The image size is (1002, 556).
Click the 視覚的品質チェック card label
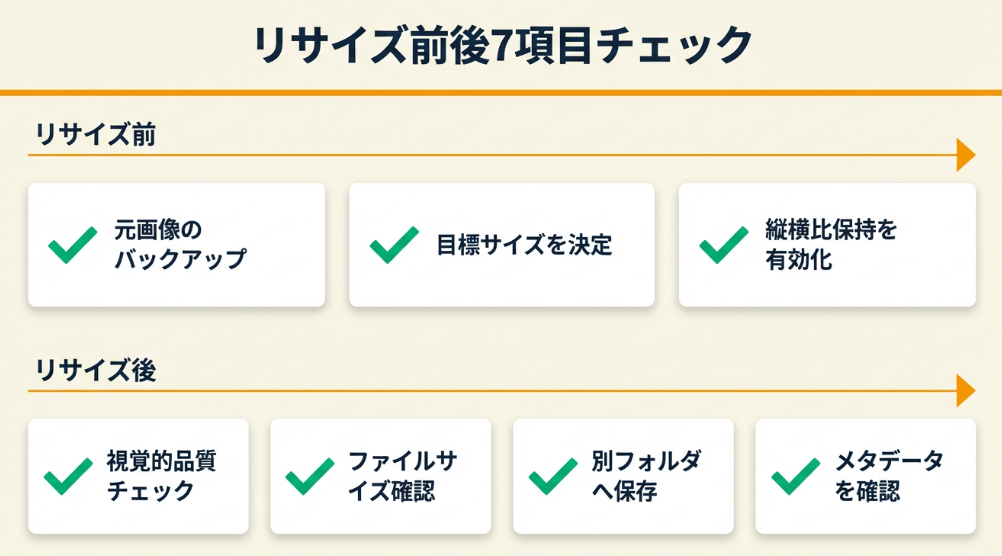coord(161,477)
